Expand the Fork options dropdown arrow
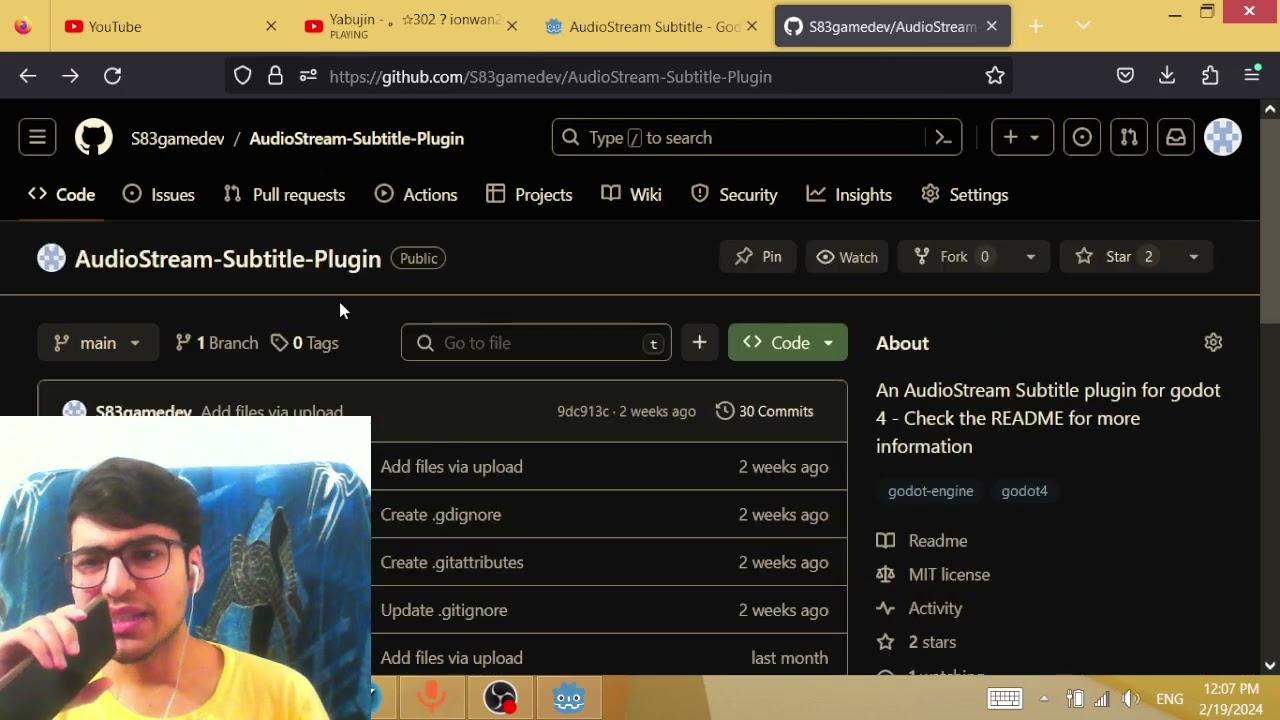Image resolution: width=1280 pixels, height=720 pixels. pos(1030,257)
